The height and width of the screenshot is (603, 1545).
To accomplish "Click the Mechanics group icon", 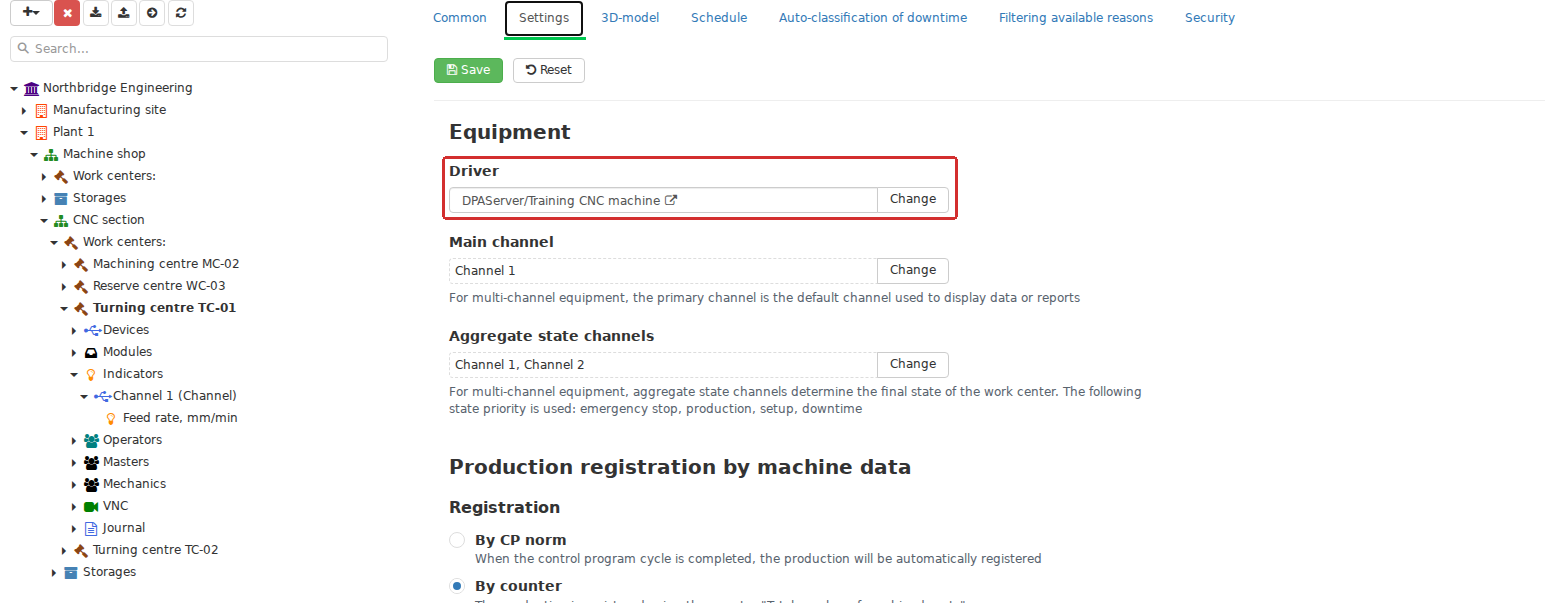I will tap(92, 484).
